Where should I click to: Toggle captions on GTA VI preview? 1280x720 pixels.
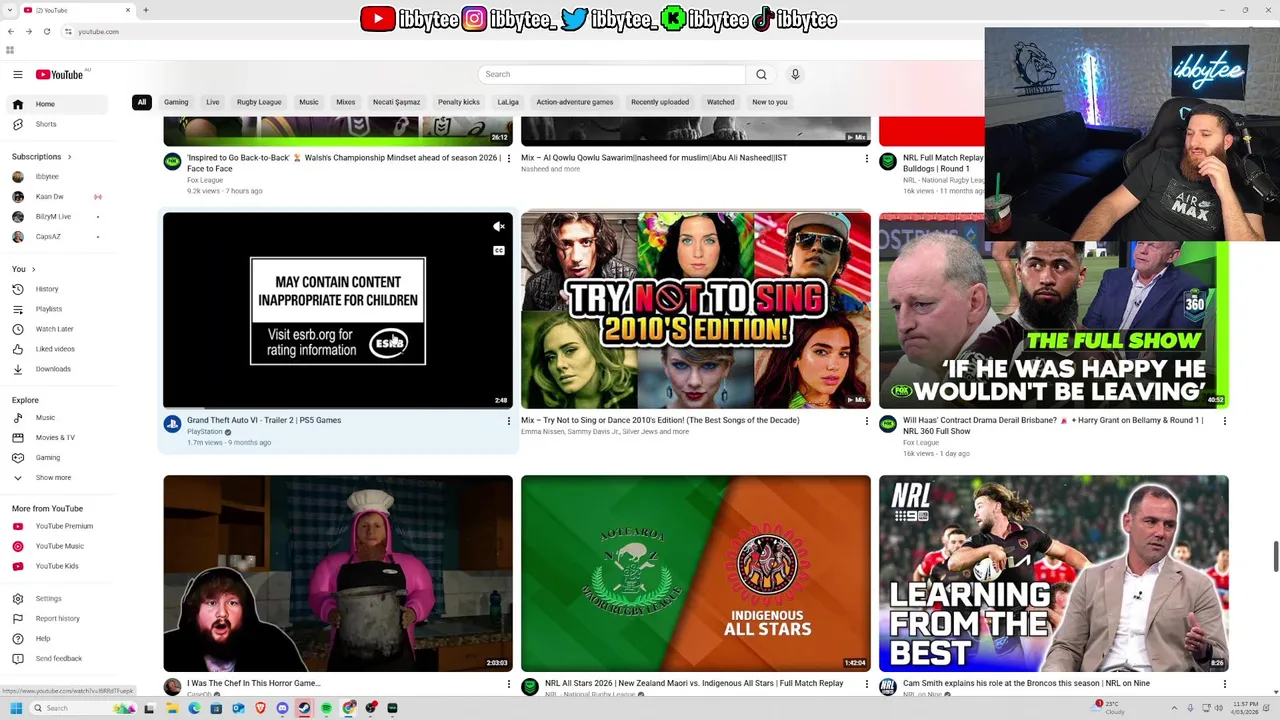pyautogui.click(x=499, y=251)
